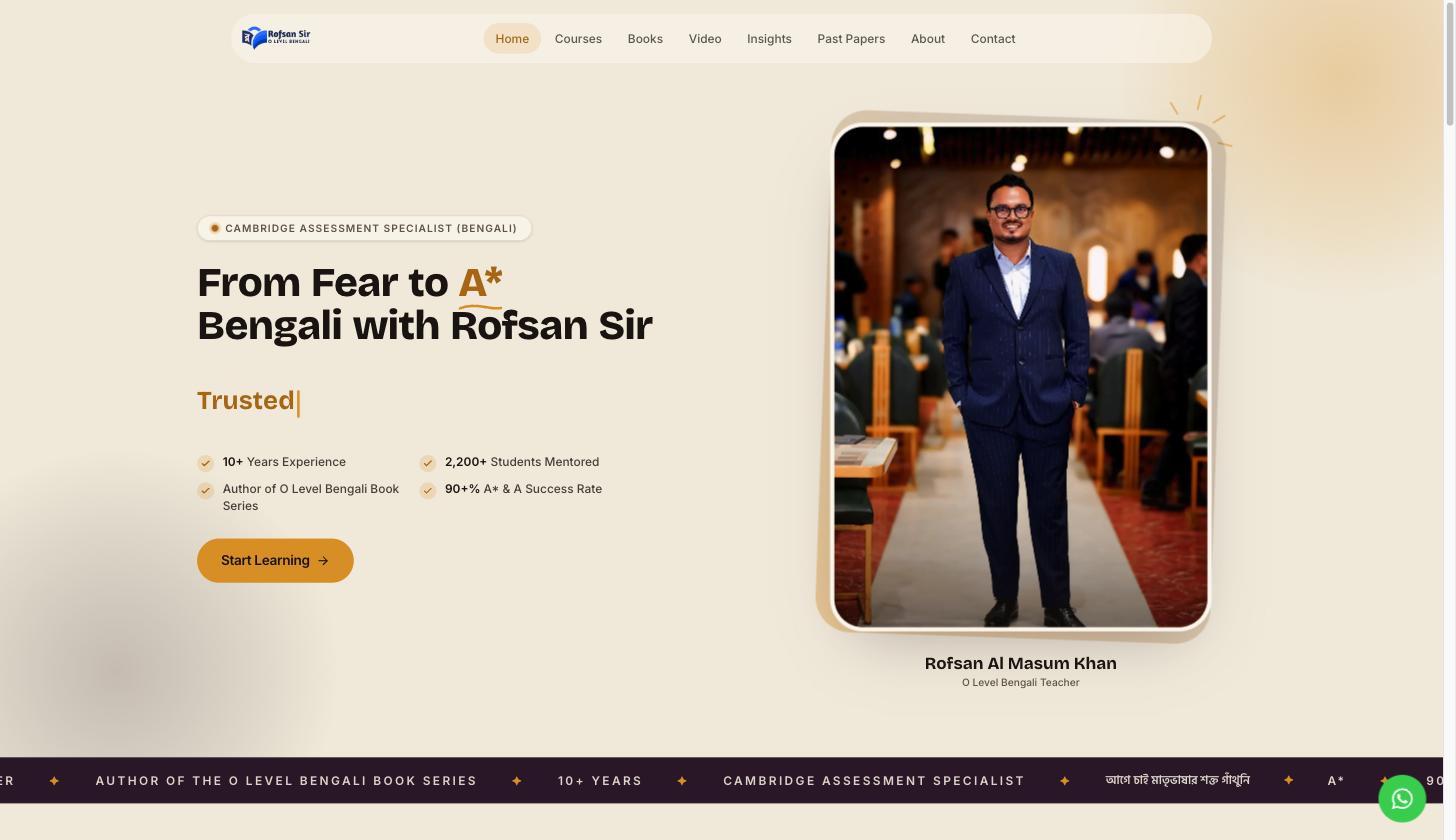Image resolution: width=1456 pixels, height=840 pixels.
Task: Click the Bengali script phrase in the ticker
Action: coord(1177,780)
